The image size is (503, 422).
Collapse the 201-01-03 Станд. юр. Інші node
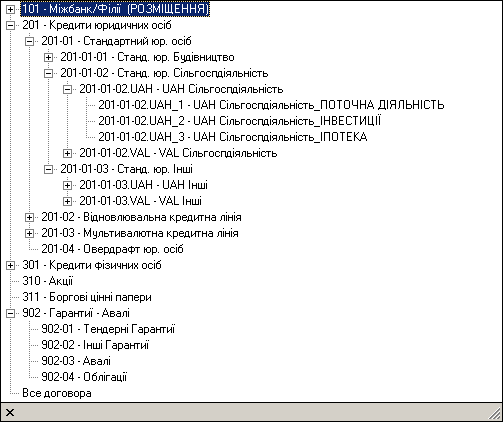click(48, 170)
